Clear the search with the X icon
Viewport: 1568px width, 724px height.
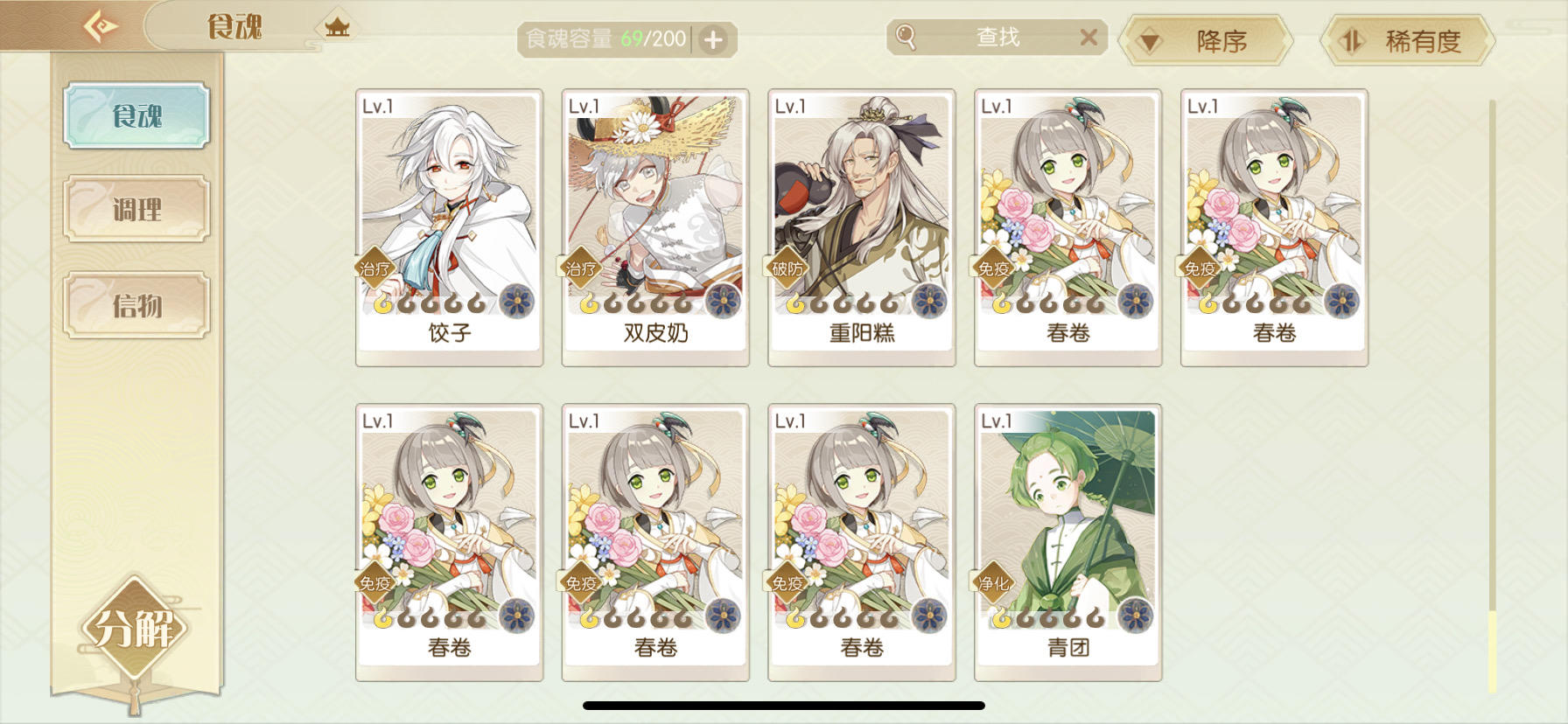click(x=1088, y=37)
